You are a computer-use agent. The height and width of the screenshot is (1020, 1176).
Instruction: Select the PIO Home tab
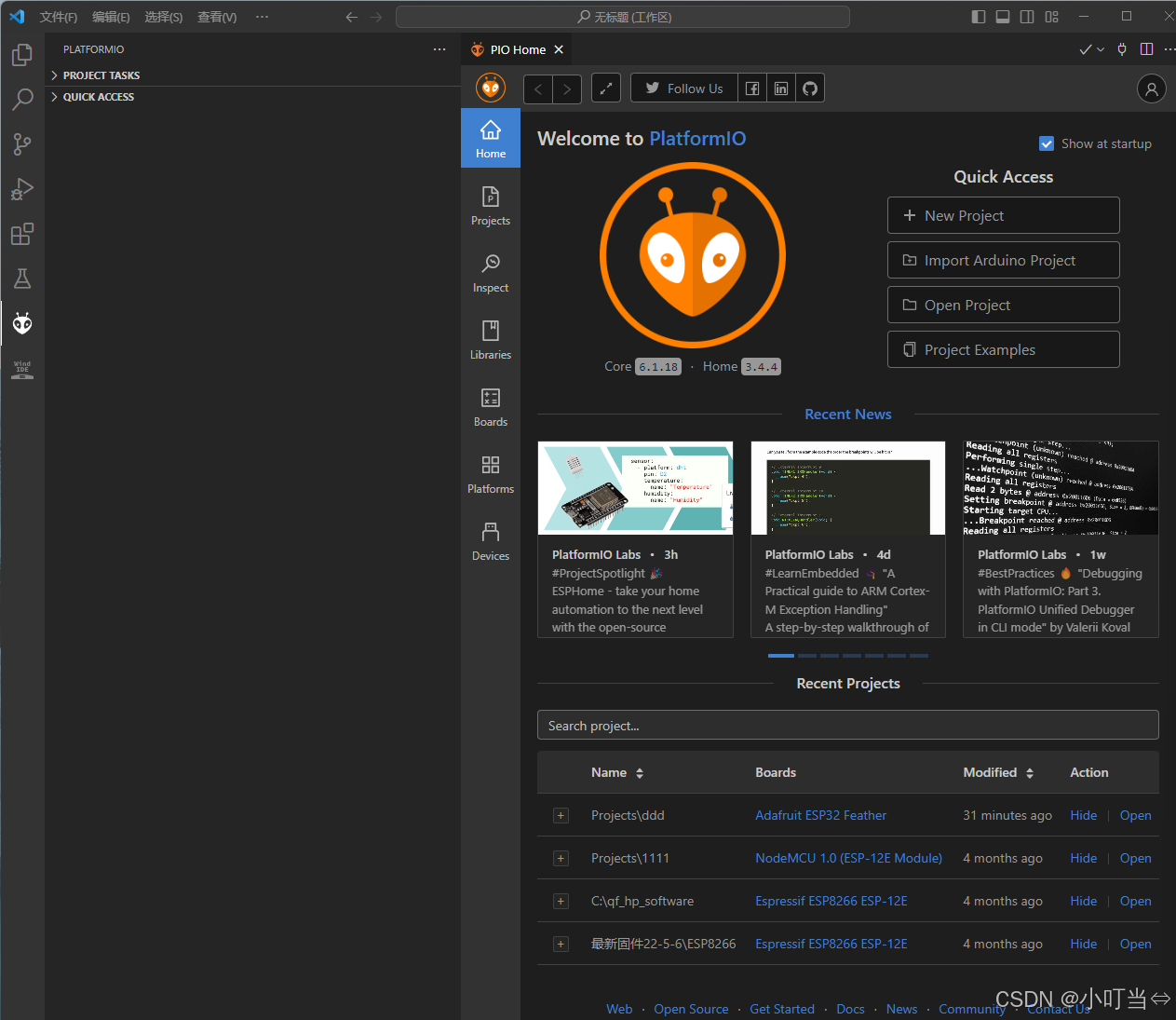point(518,49)
